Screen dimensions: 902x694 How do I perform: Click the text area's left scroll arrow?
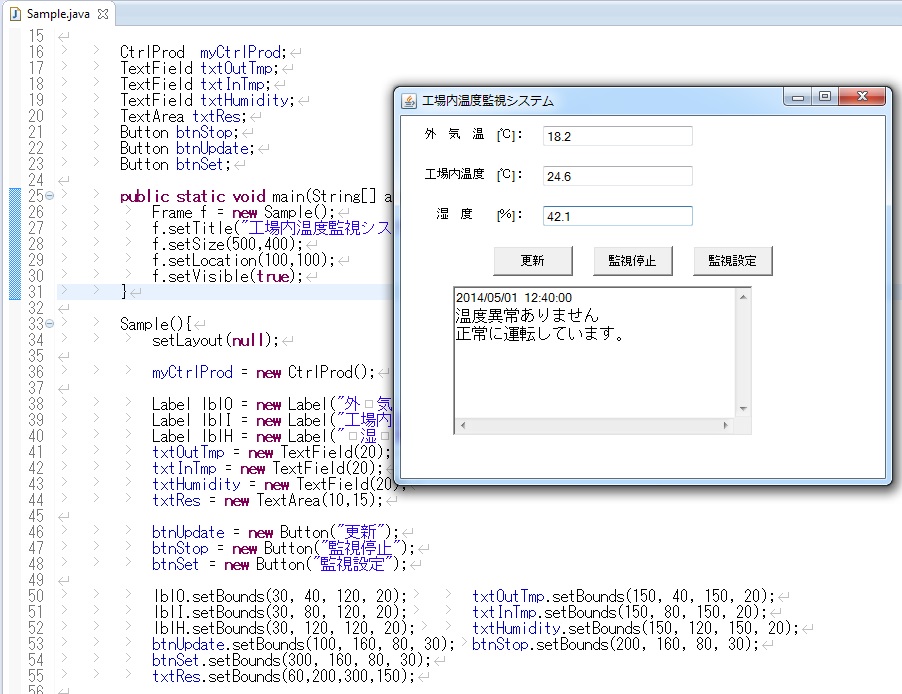(463, 425)
